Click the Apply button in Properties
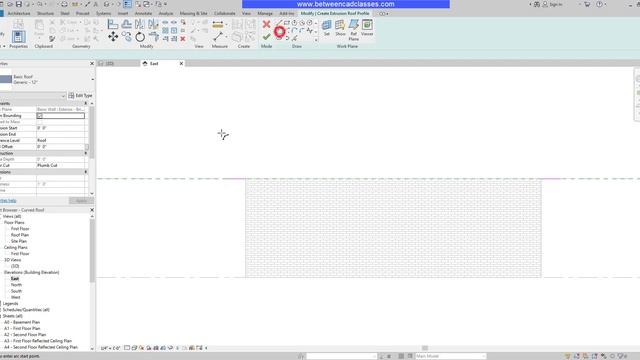Viewport: 640px width, 360px height. click(x=81, y=201)
